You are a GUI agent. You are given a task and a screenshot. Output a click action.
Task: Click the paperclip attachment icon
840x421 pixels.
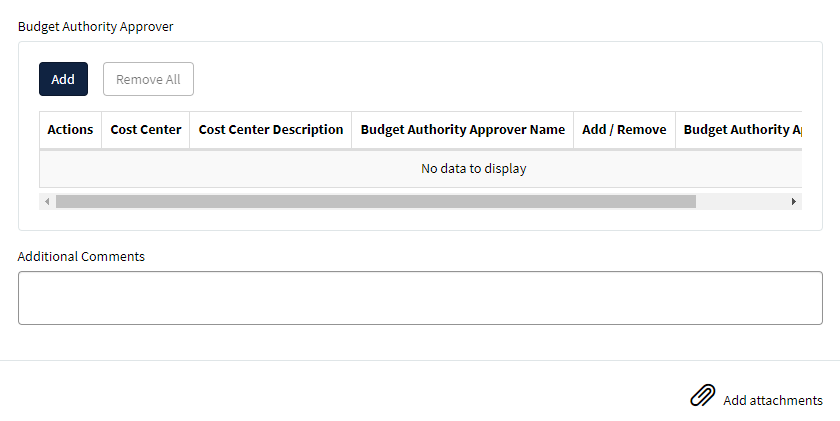click(x=702, y=396)
